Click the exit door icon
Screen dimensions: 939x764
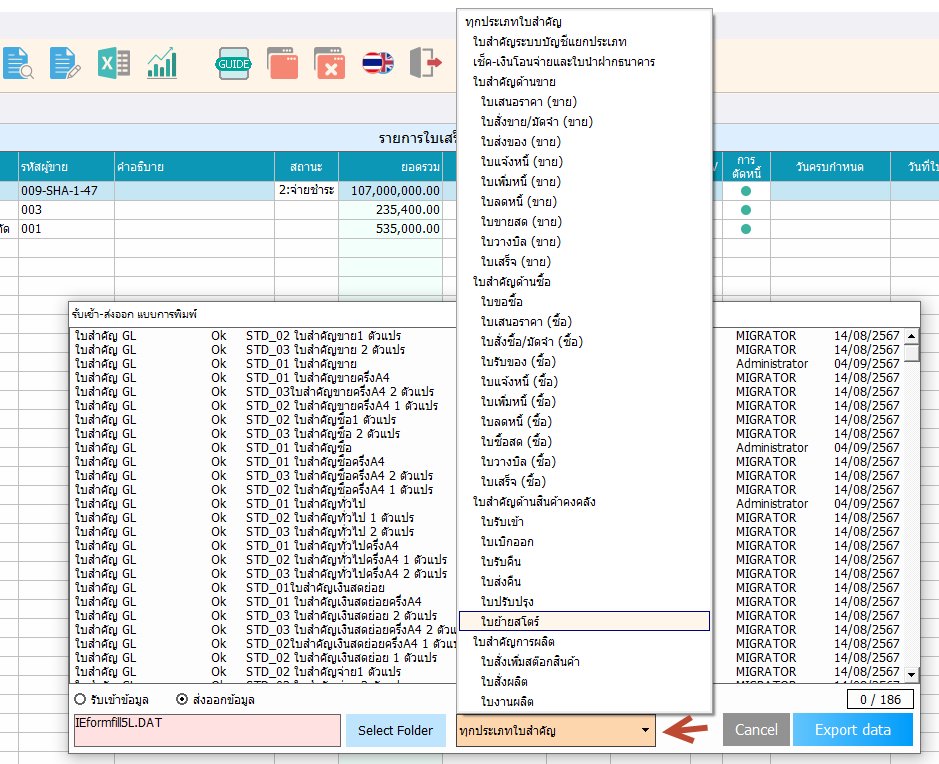(x=426, y=63)
